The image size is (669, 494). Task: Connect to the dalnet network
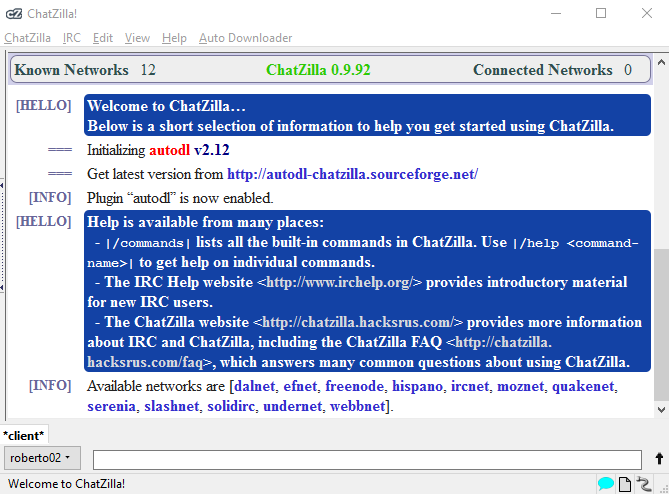(255, 386)
